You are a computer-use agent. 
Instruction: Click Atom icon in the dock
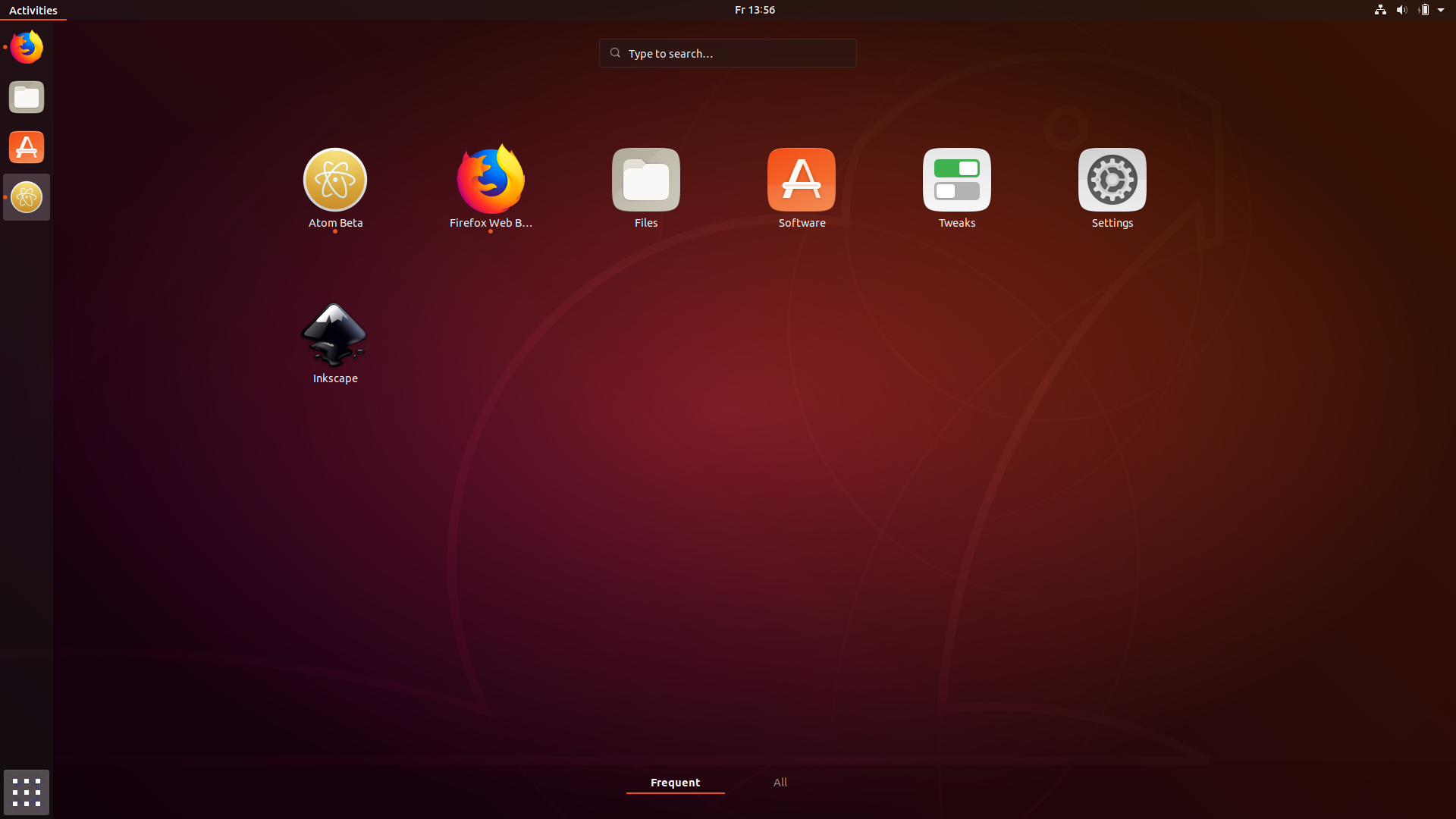tap(27, 197)
